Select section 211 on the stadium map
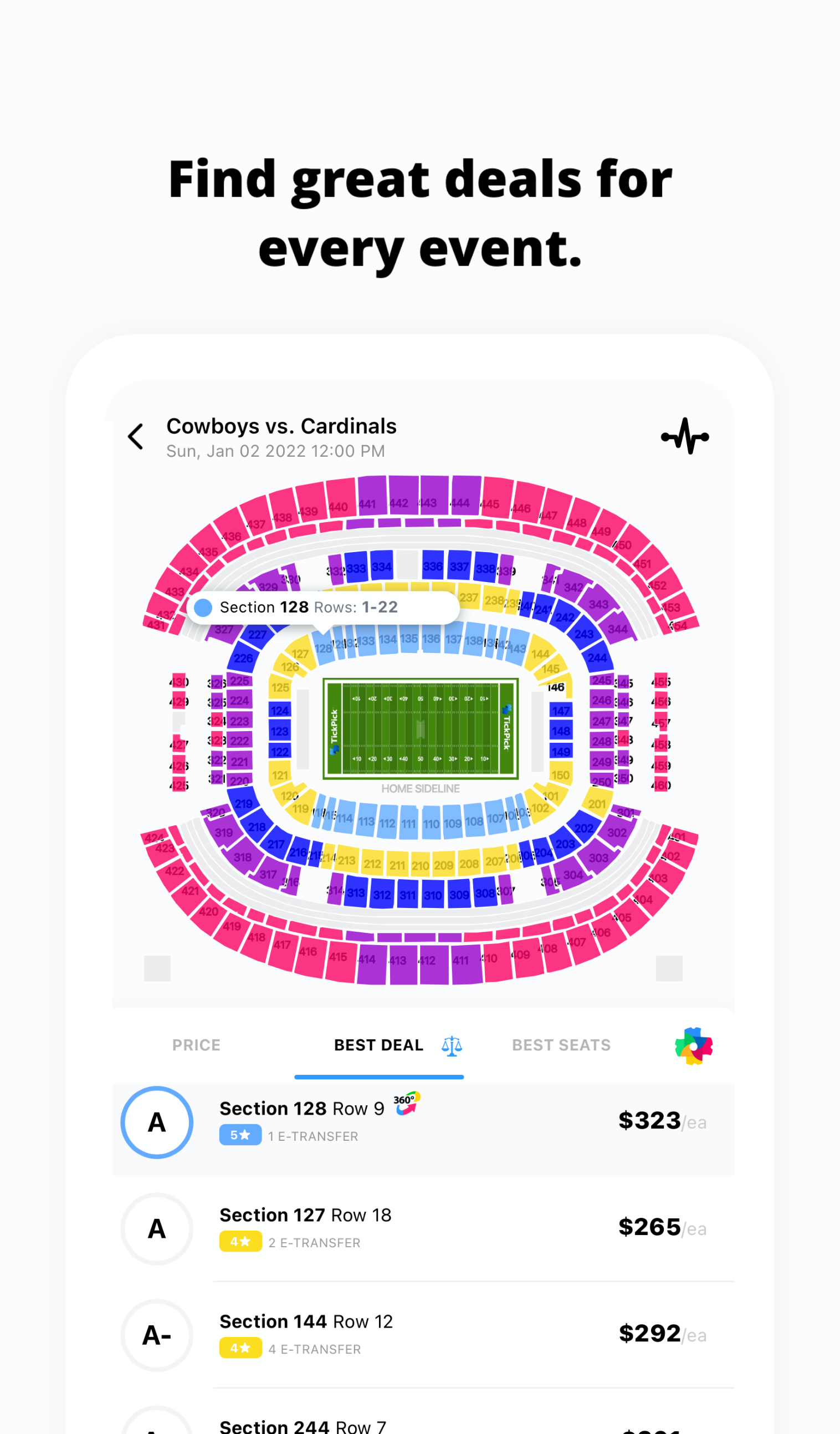 pos(397,865)
